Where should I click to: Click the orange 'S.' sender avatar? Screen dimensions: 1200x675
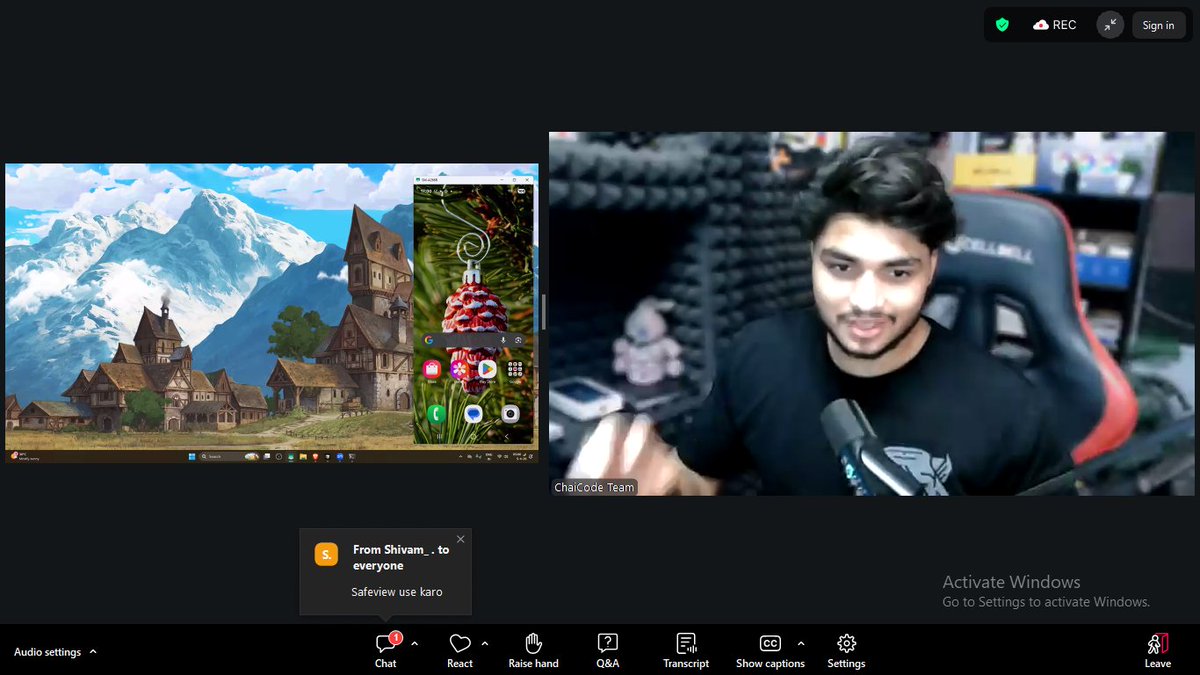click(x=326, y=555)
